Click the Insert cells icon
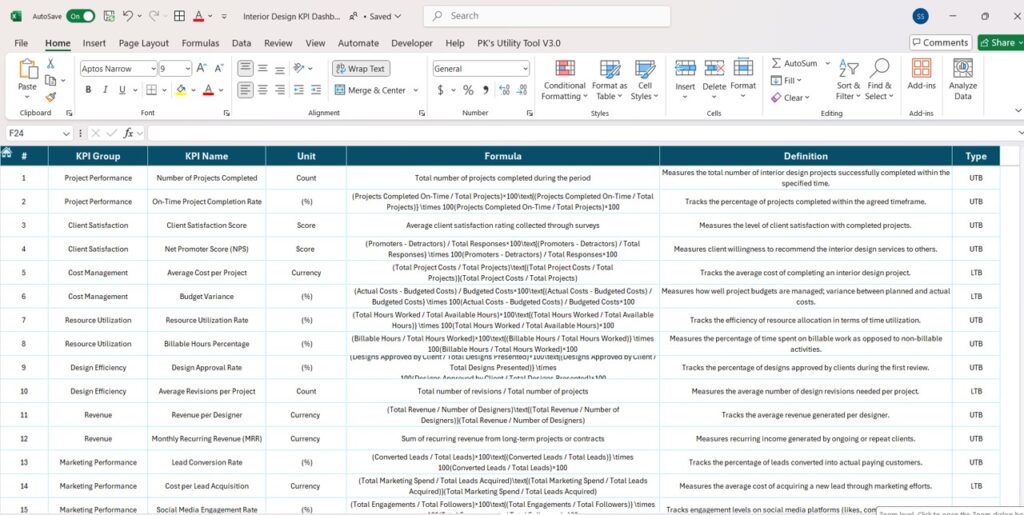This screenshot has width=1024, height=515. pyautogui.click(x=685, y=67)
